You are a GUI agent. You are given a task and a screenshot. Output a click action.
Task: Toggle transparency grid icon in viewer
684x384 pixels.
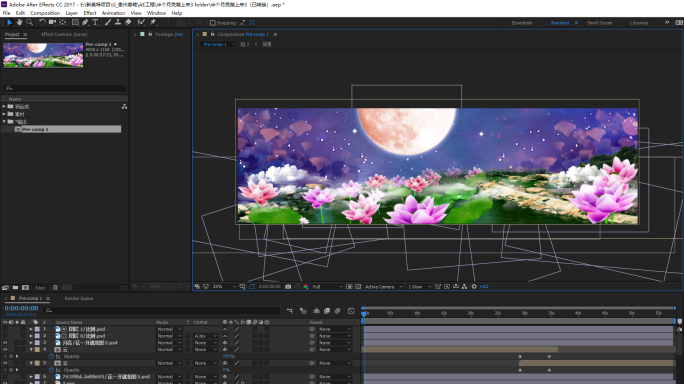tap(358, 287)
